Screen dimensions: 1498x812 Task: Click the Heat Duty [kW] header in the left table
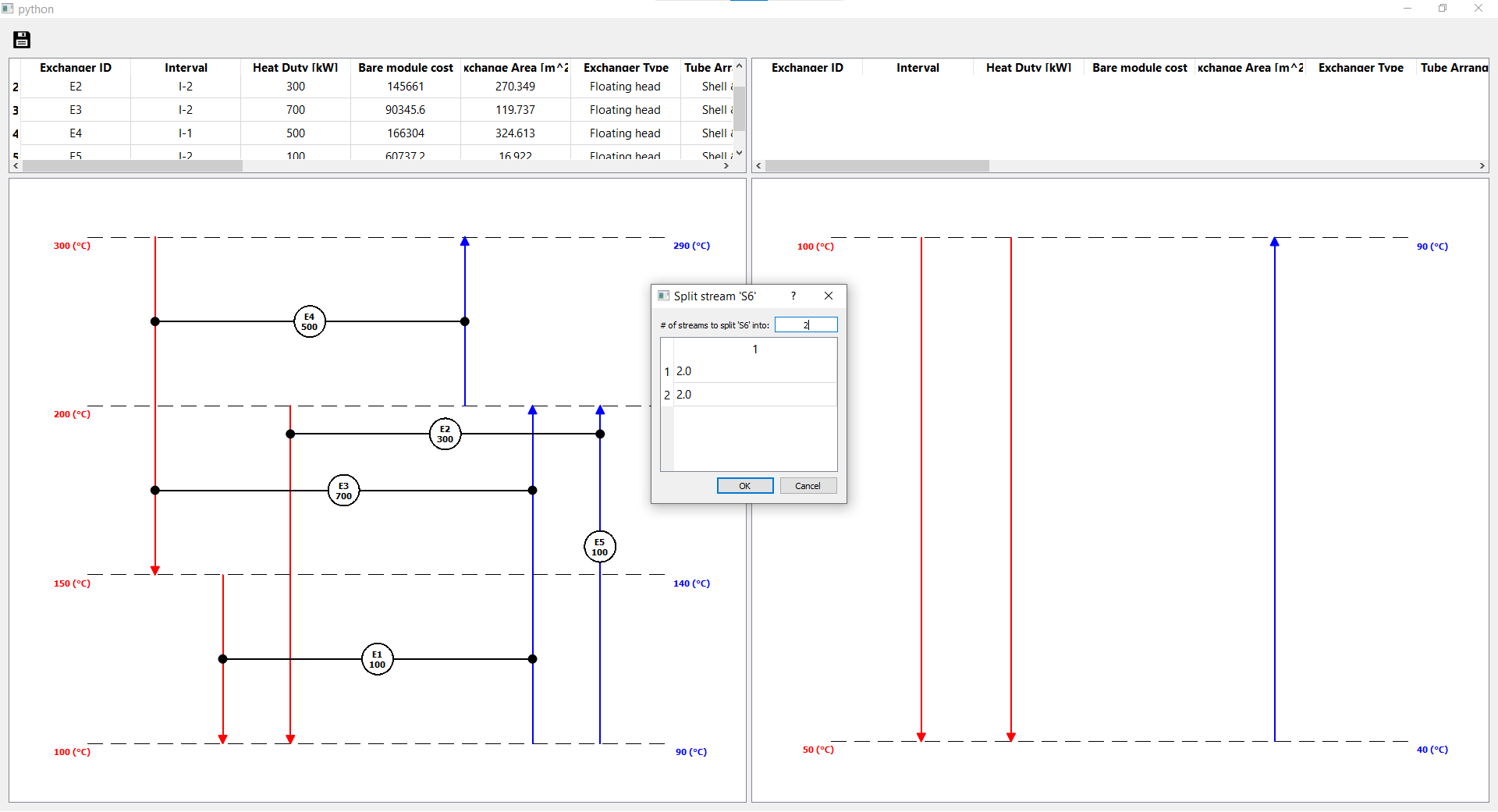pyautogui.click(x=296, y=68)
